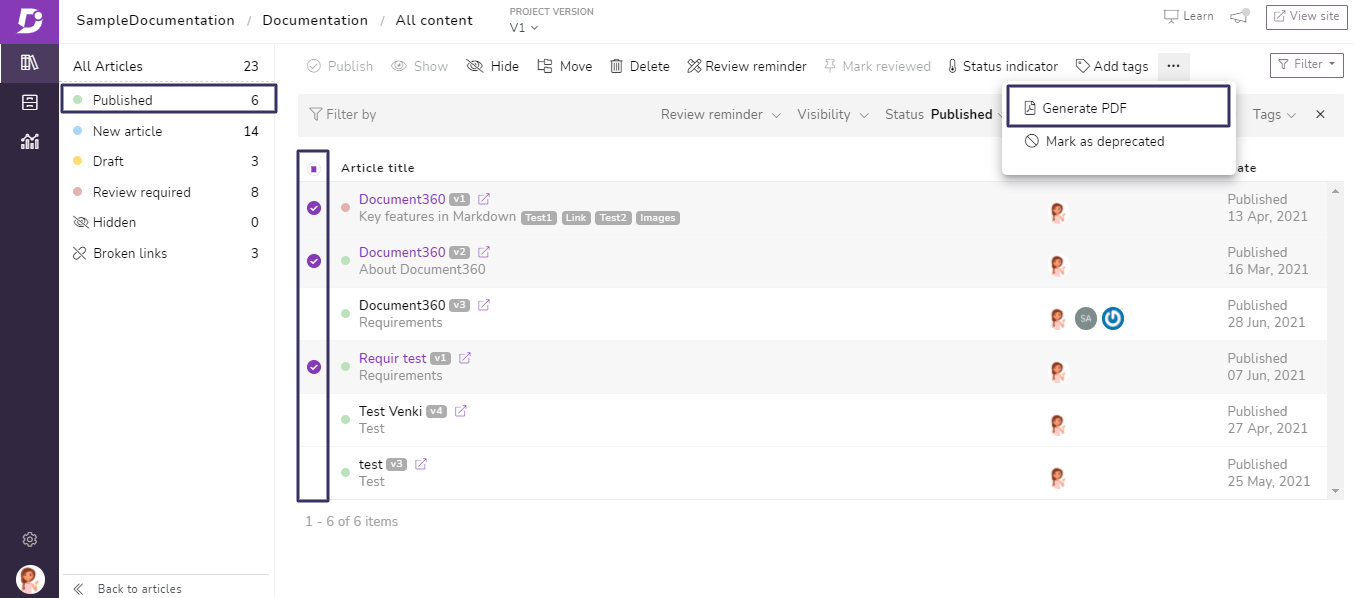Click contributor avatar in Test Venki row
Image resolution: width=1354 pixels, height=598 pixels.
(1058, 424)
